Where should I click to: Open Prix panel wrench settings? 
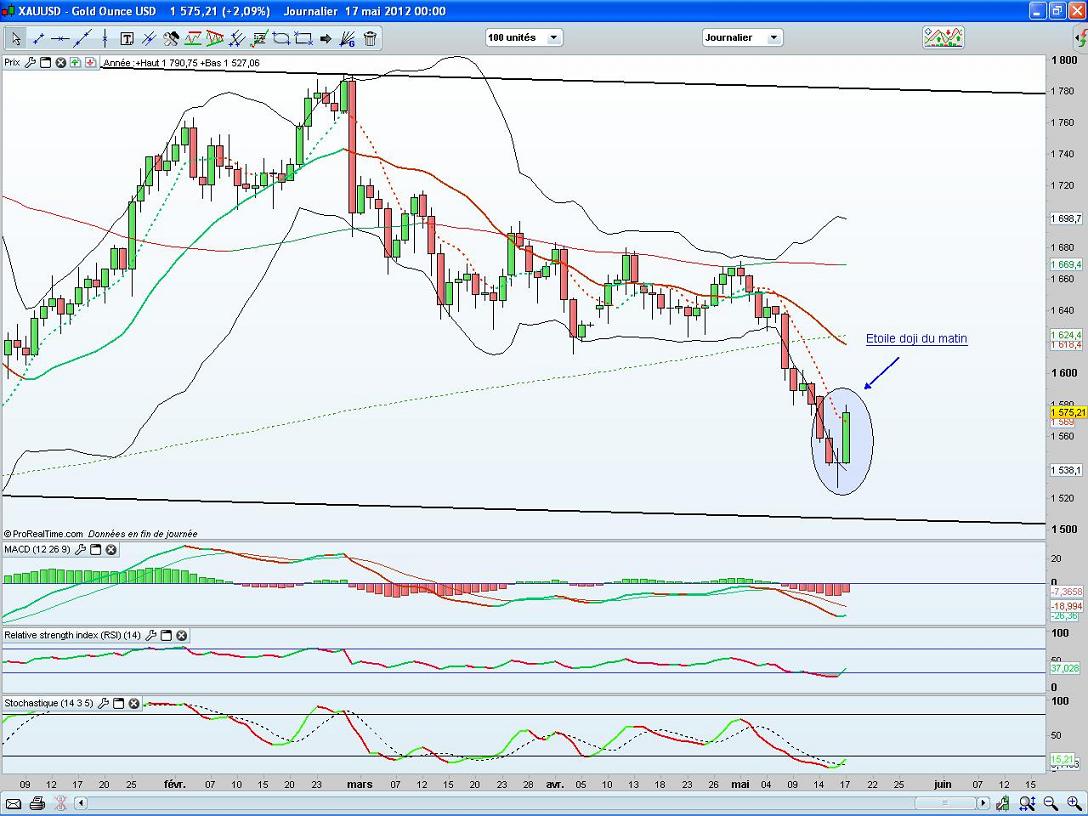[x=30, y=62]
